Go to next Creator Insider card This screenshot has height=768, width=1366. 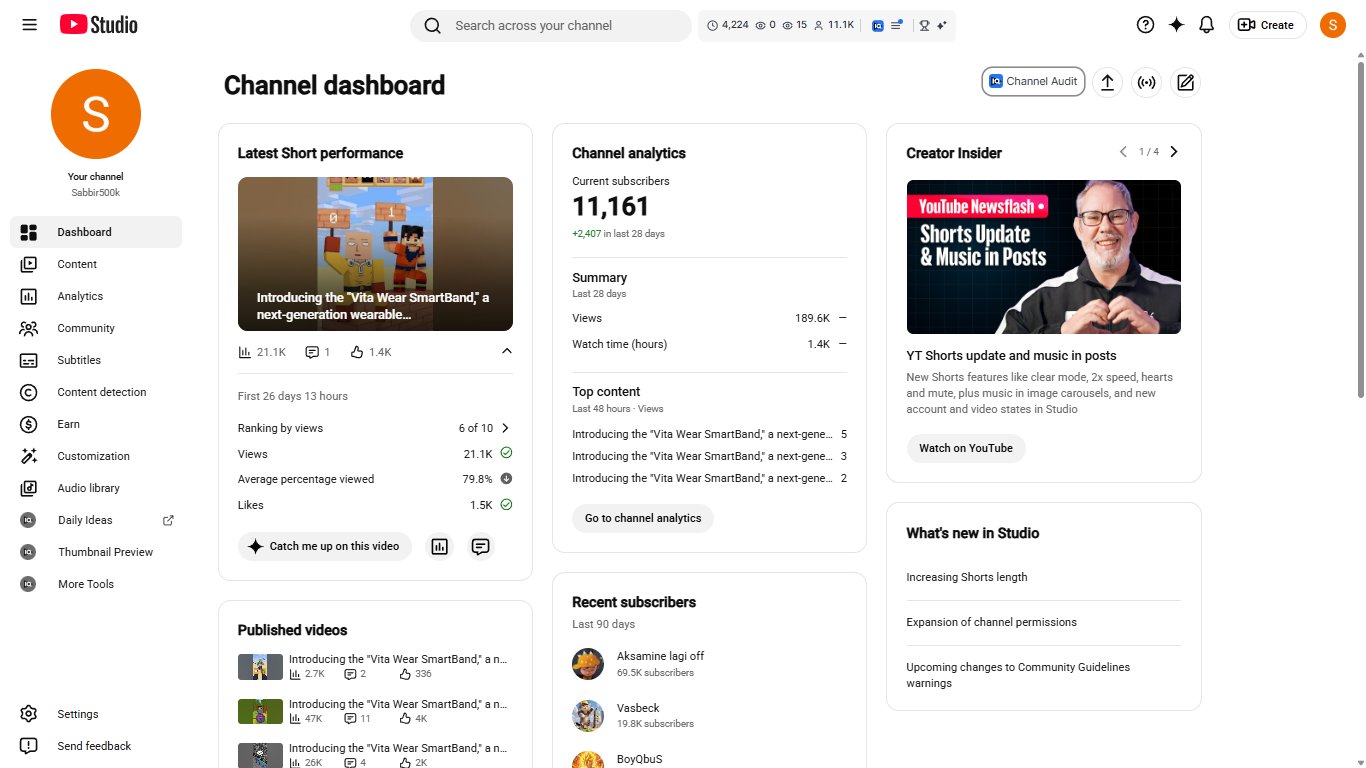(x=1174, y=152)
